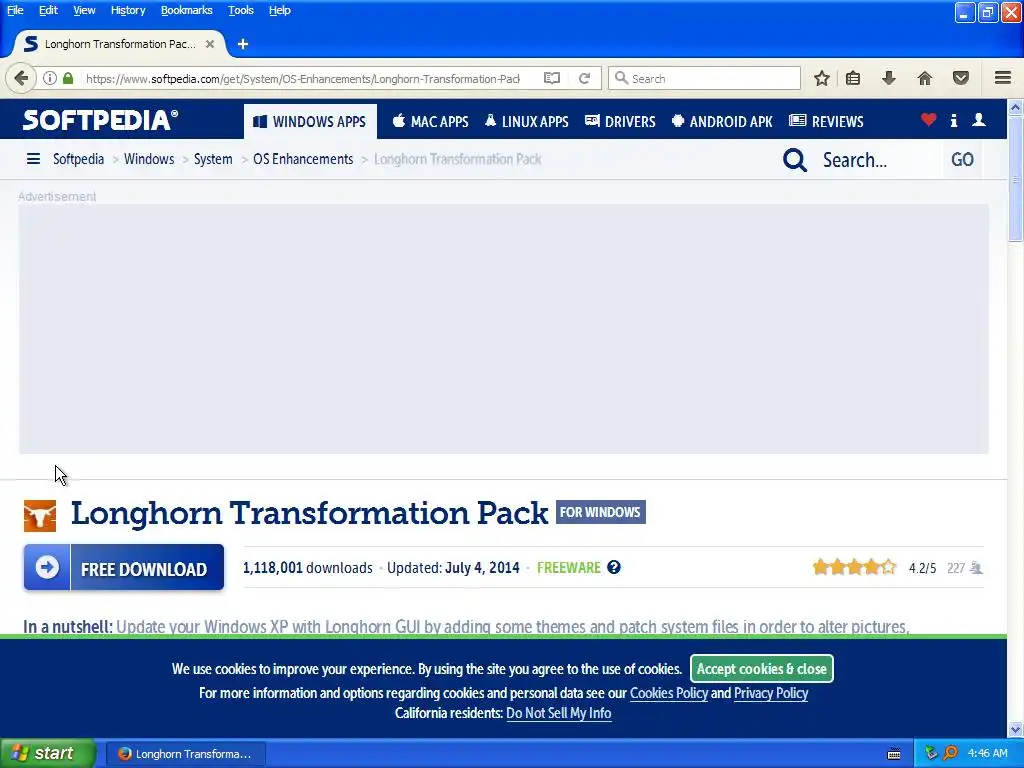The image size is (1024, 768).
Task: Switch to Linux Apps section
Action: tap(526, 121)
